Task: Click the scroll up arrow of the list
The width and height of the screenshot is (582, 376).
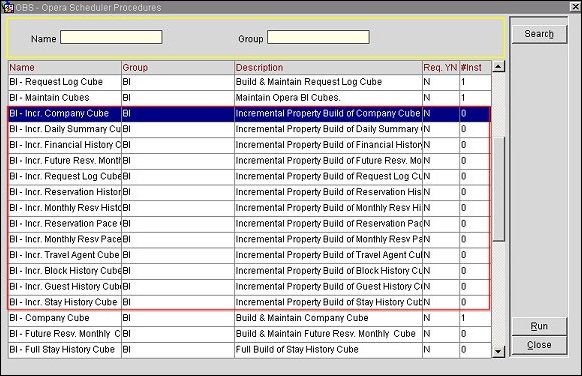Action: click(x=498, y=67)
